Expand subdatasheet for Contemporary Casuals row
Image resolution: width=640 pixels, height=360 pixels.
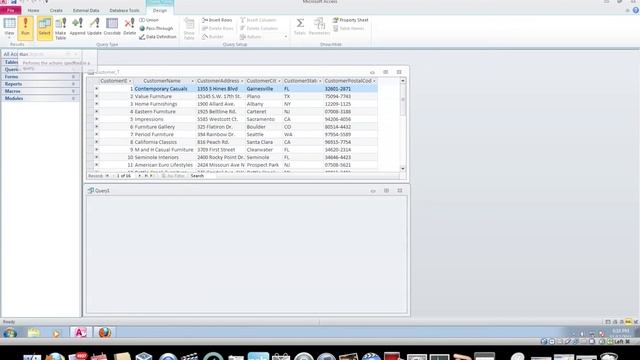pyautogui.click(x=97, y=89)
